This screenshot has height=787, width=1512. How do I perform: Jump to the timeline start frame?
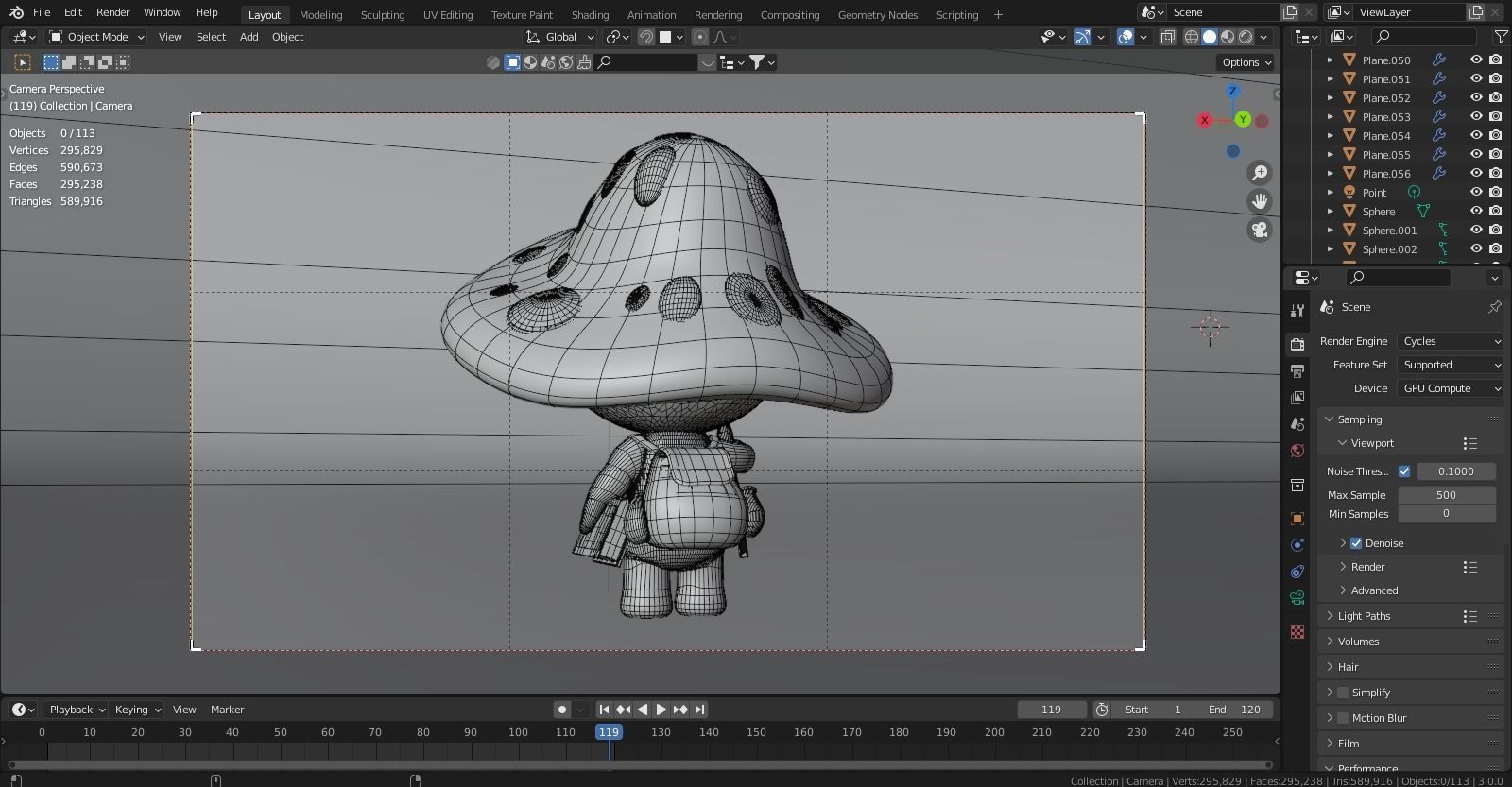click(605, 710)
